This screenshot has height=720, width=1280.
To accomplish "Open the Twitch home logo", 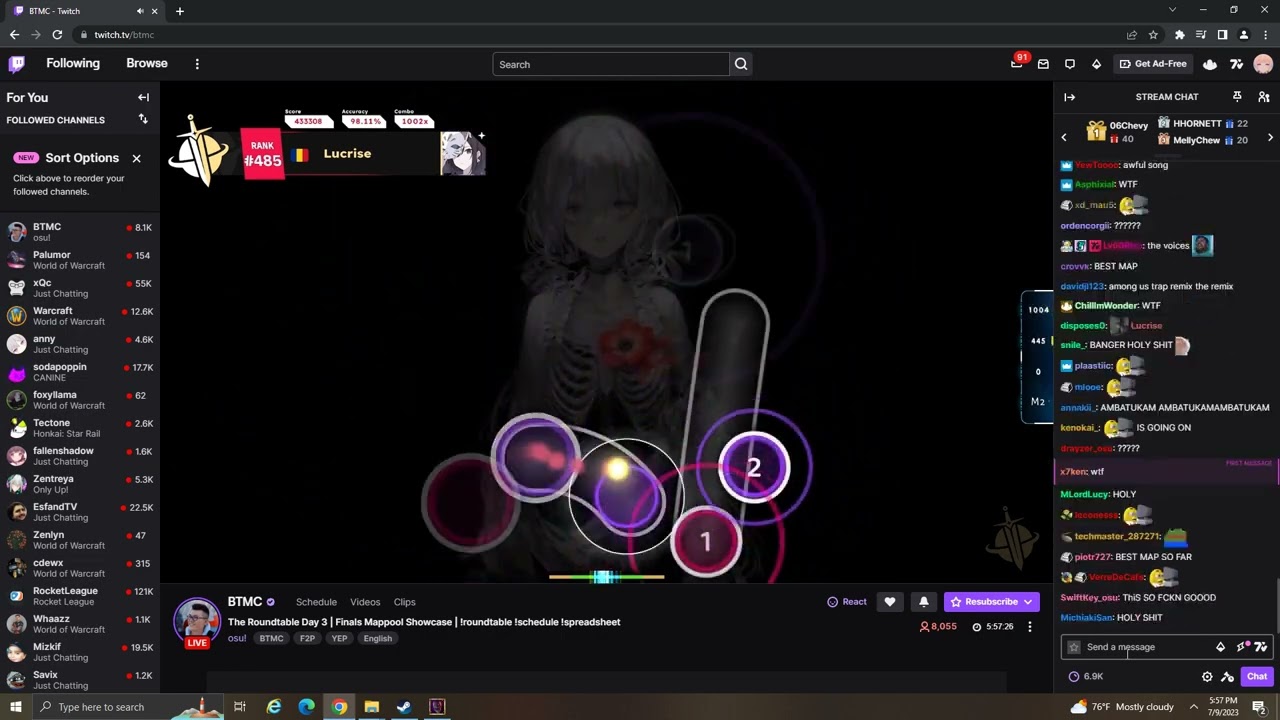I will (x=16, y=64).
